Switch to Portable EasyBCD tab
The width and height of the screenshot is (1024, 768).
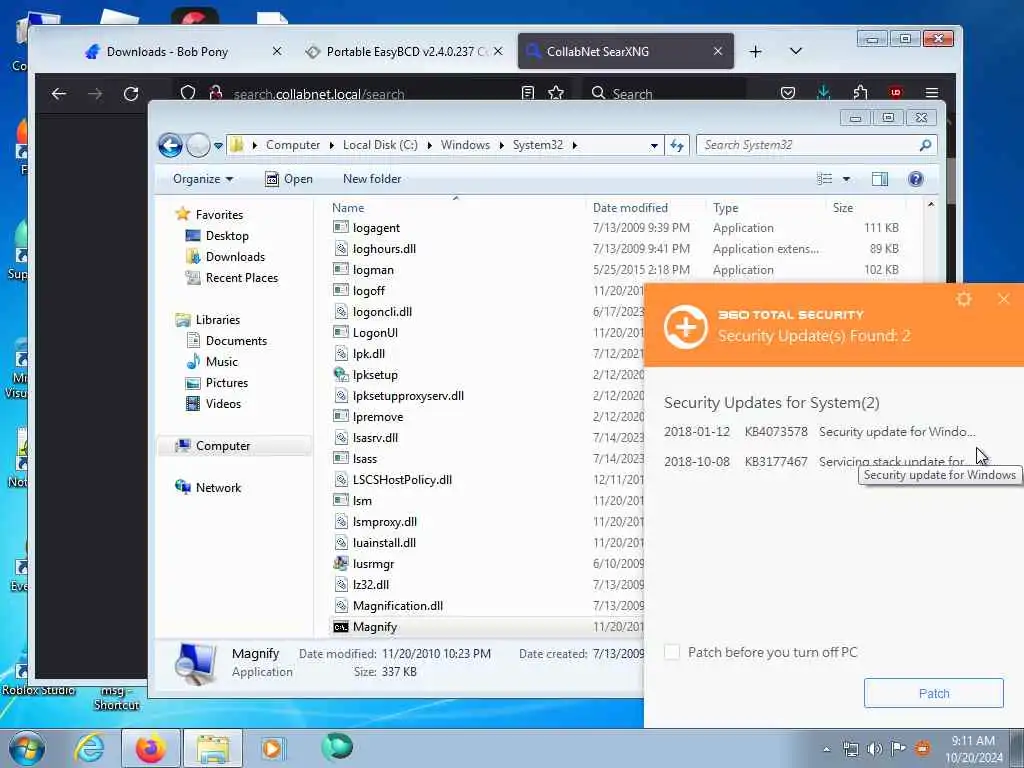[405, 52]
